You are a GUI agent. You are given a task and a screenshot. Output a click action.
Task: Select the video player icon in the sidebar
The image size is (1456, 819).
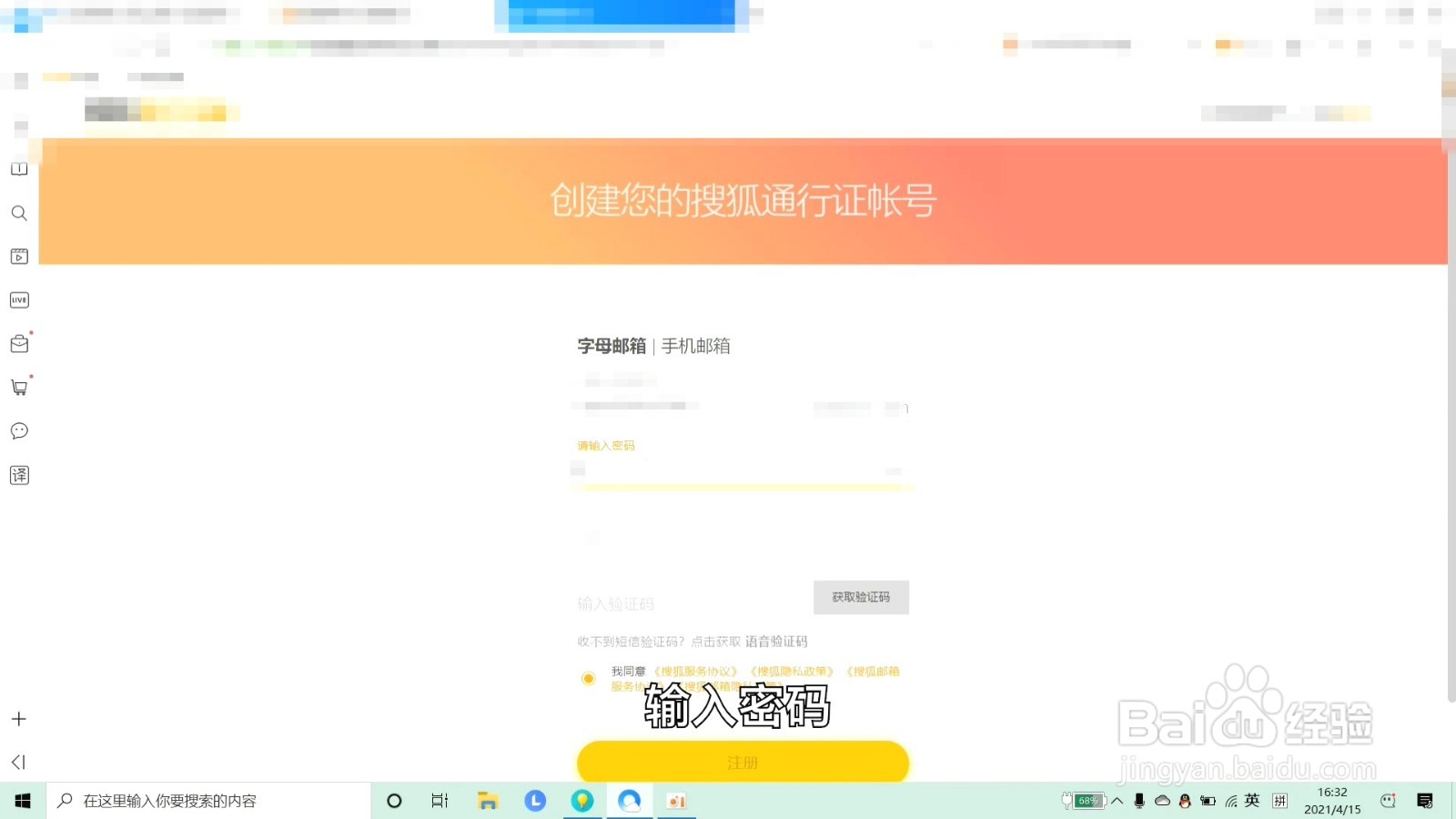pos(19,256)
